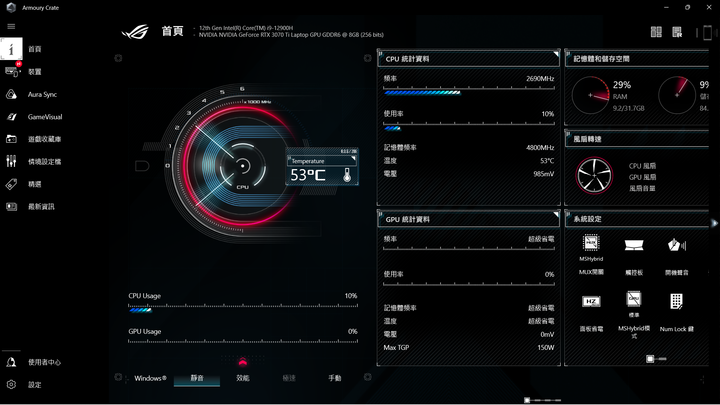Click the 系統設定 panel header

point(637,219)
